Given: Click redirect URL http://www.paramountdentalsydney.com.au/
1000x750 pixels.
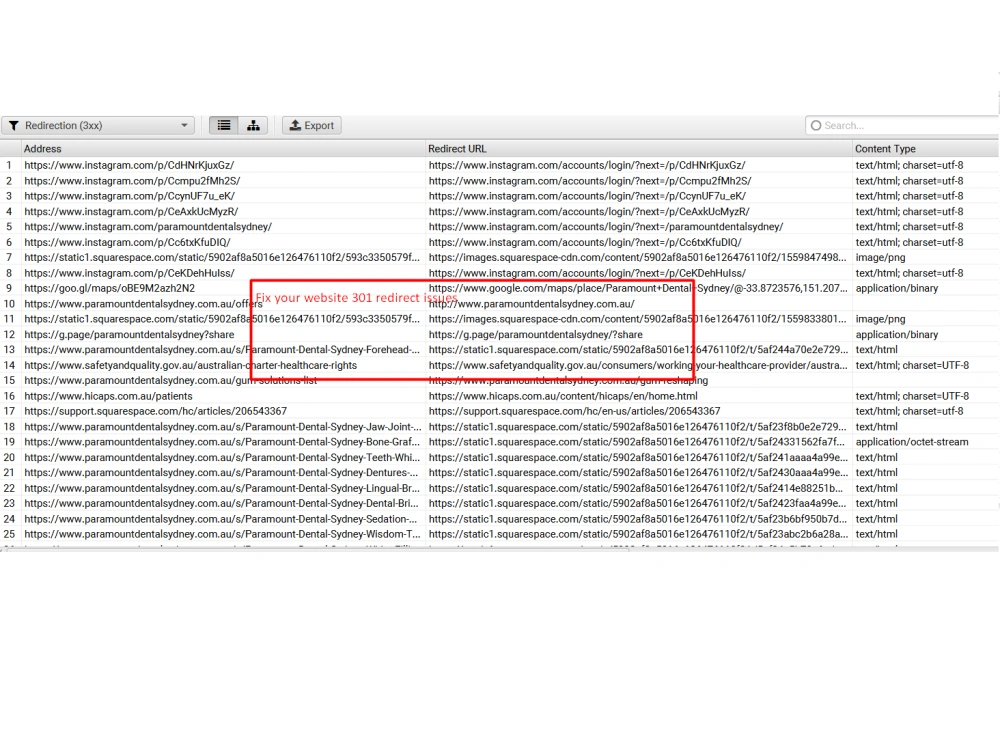Looking at the screenshot, I should [532, 304].
